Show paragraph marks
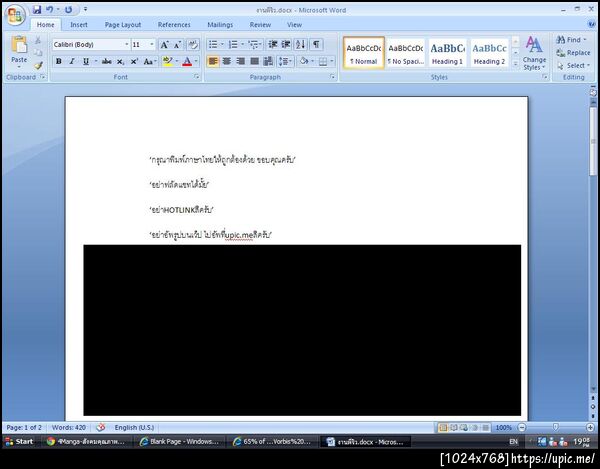 pos(316,45)
